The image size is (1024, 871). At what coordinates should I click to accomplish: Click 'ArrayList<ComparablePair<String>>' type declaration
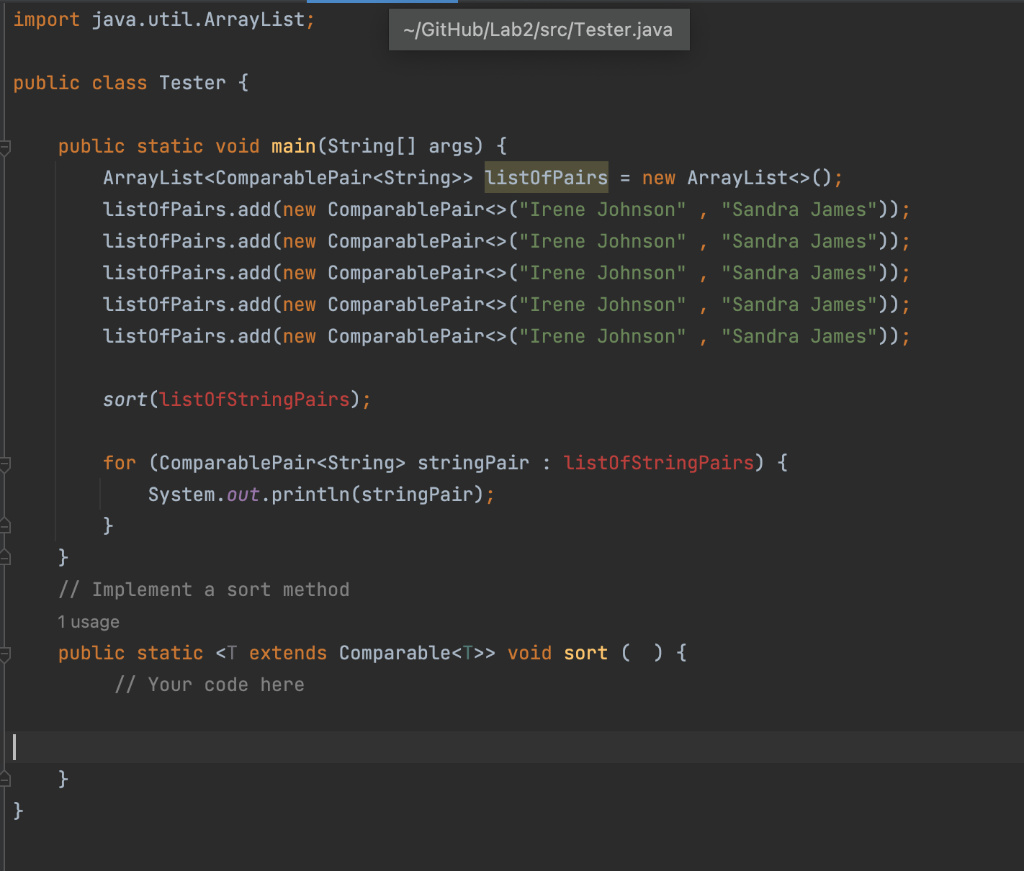tap(288, 178)
